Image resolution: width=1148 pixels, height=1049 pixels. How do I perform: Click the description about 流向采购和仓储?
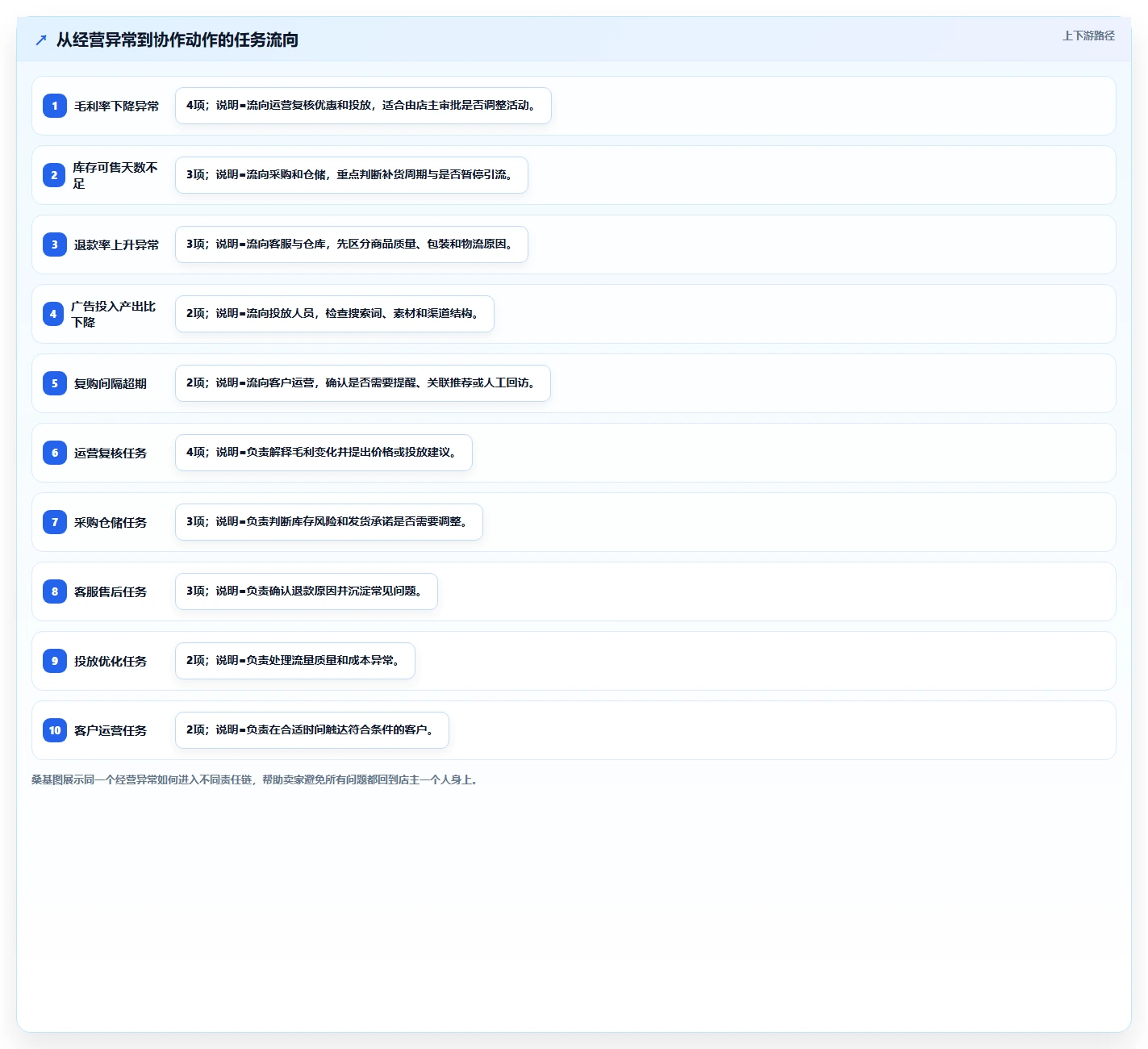click(x=352, y=175)
